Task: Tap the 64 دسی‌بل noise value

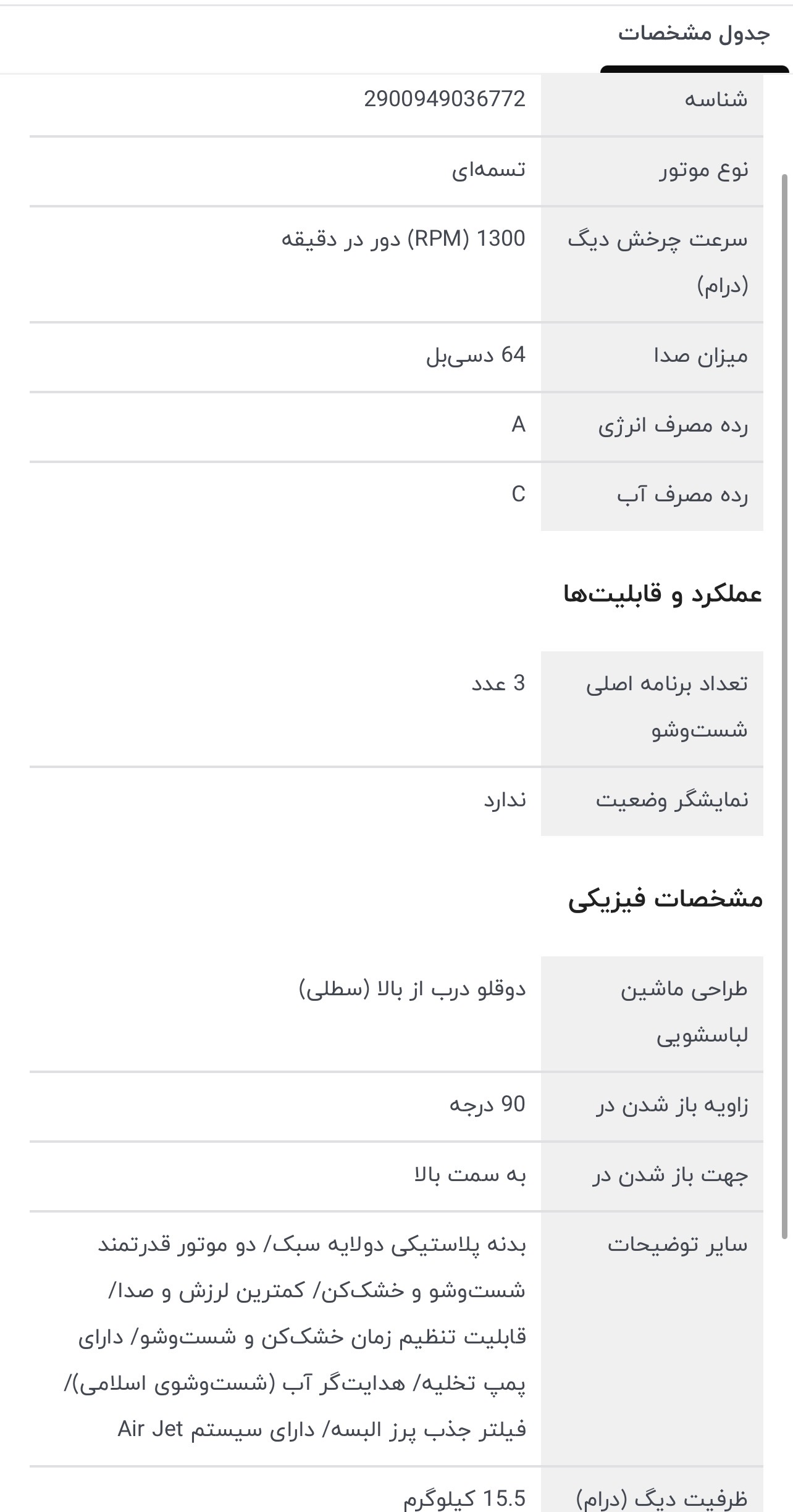Action: point(476,355)
